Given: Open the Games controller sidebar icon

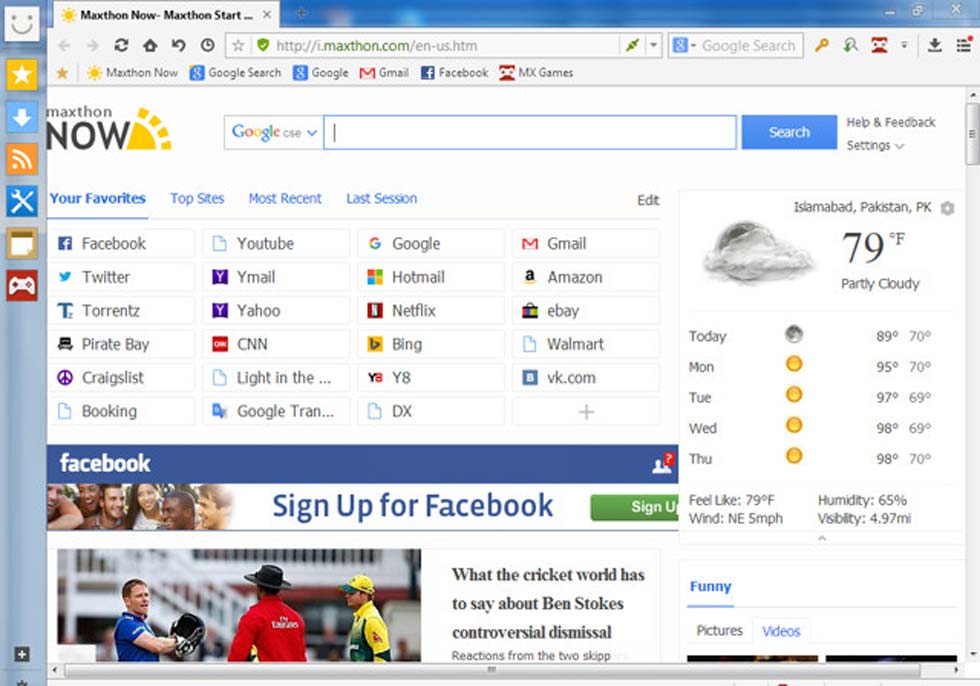Looking at the screenshot, I should 22,286.
